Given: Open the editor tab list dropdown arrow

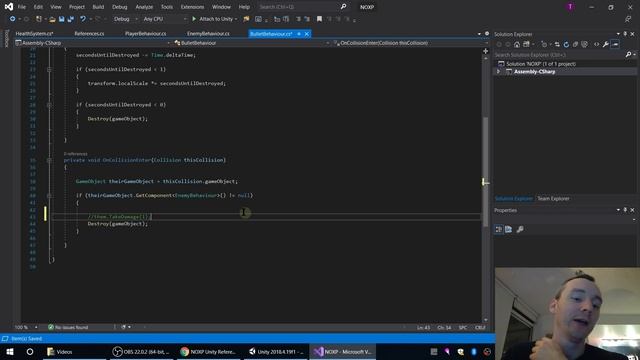Looking at the screenshot, I should pos(479,34).
